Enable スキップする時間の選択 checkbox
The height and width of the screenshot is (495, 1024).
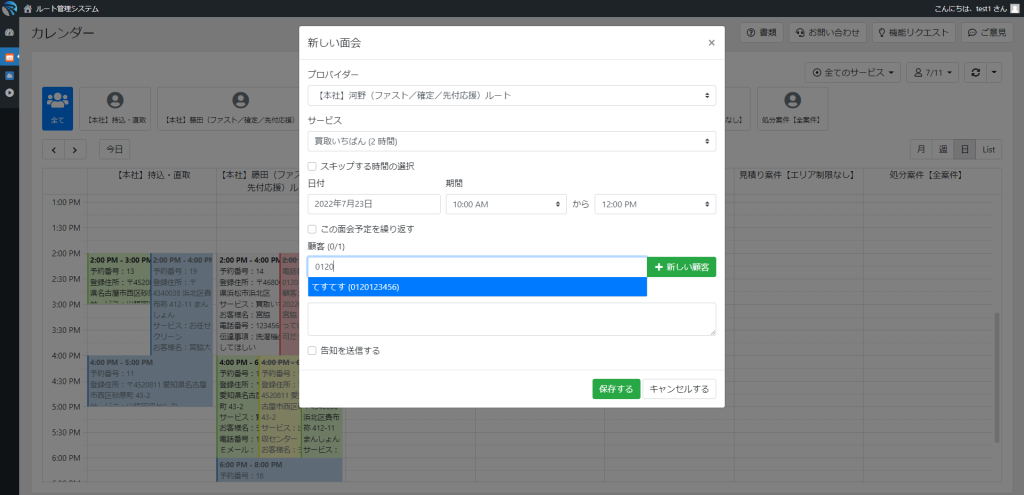coord(313,166)
